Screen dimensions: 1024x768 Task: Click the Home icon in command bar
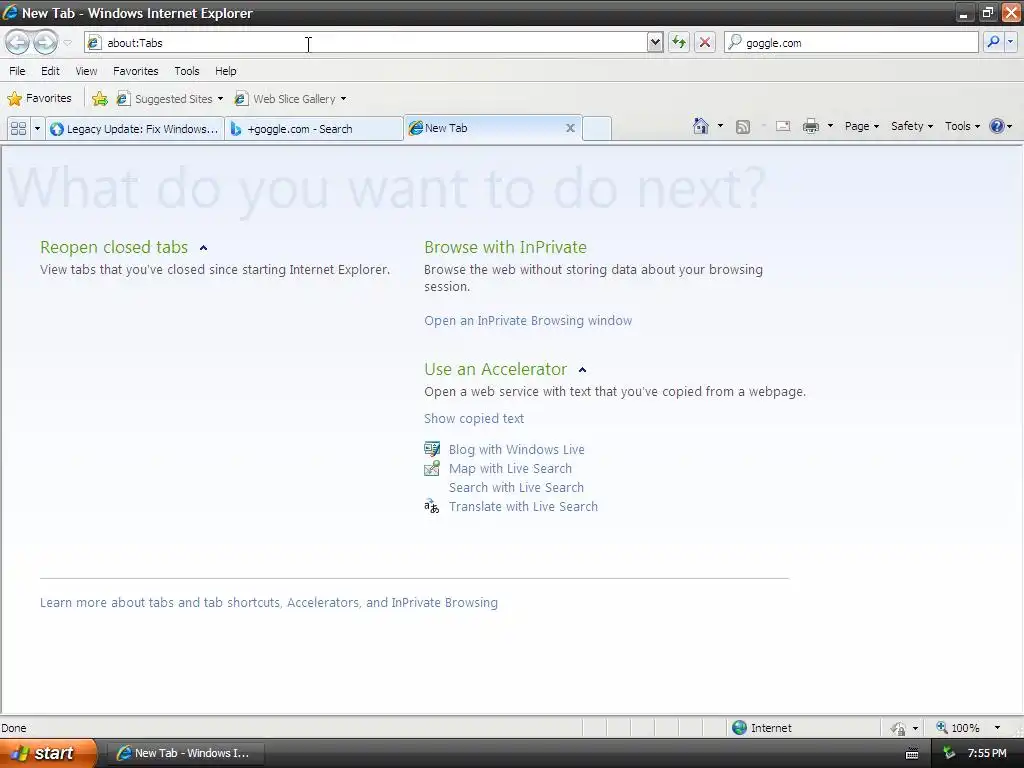(701, 126)
